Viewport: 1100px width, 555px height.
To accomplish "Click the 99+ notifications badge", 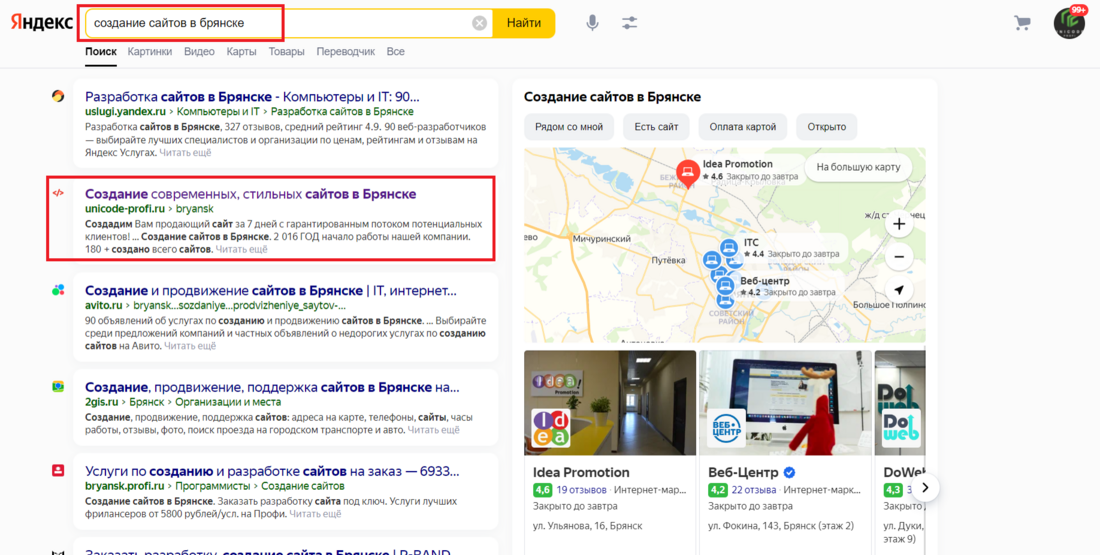I will [x=1078, y=11].
